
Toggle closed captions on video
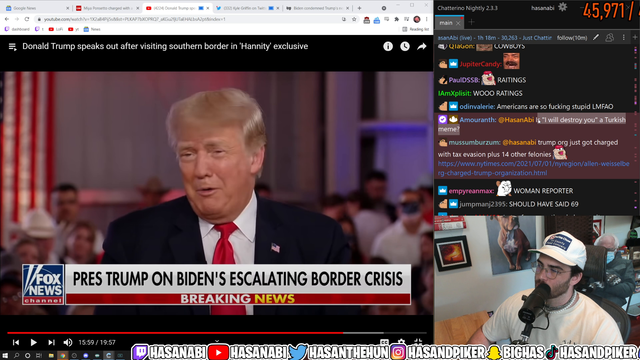[x=384, y=342]
